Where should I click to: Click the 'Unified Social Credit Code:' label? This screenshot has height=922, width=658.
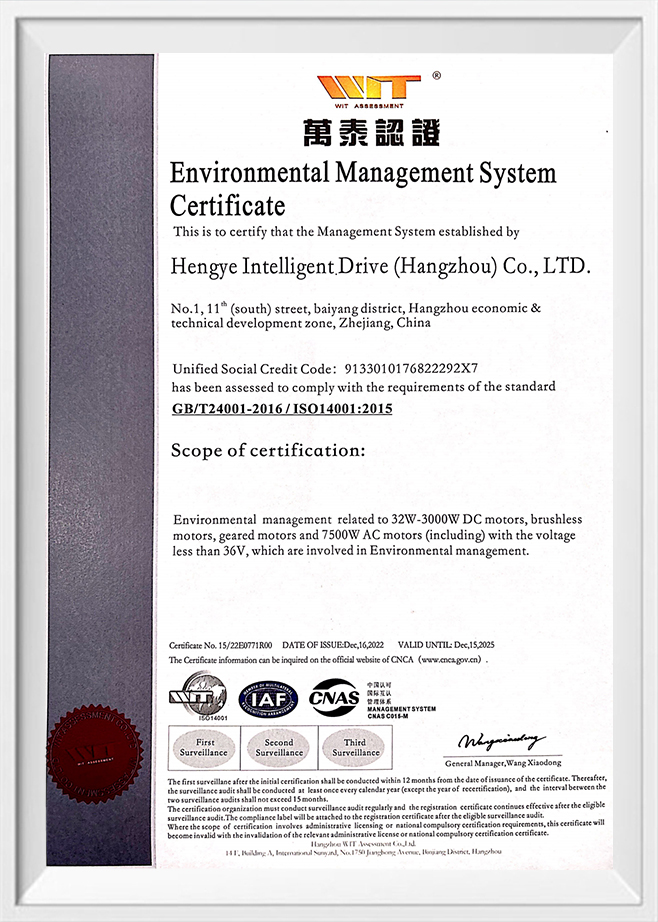[x=254, y=369]
